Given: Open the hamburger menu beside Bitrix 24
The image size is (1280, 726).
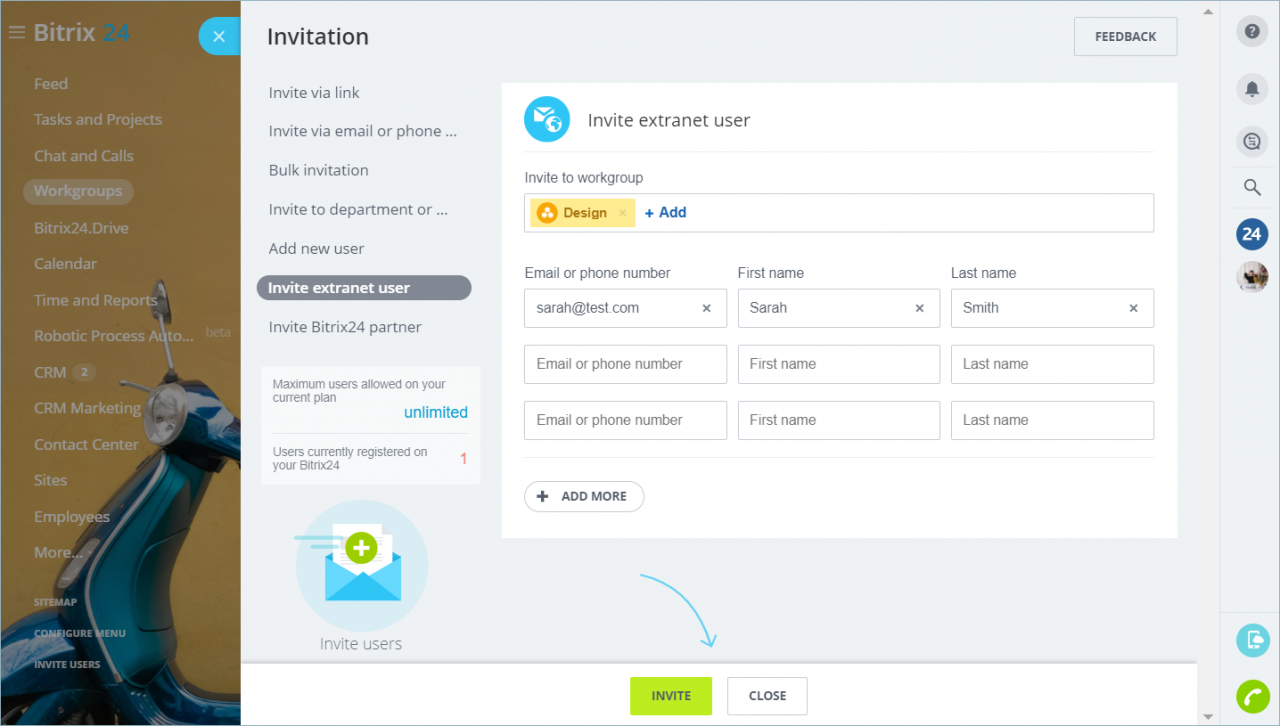Looking at the screenshot, I should coord(16,32).
